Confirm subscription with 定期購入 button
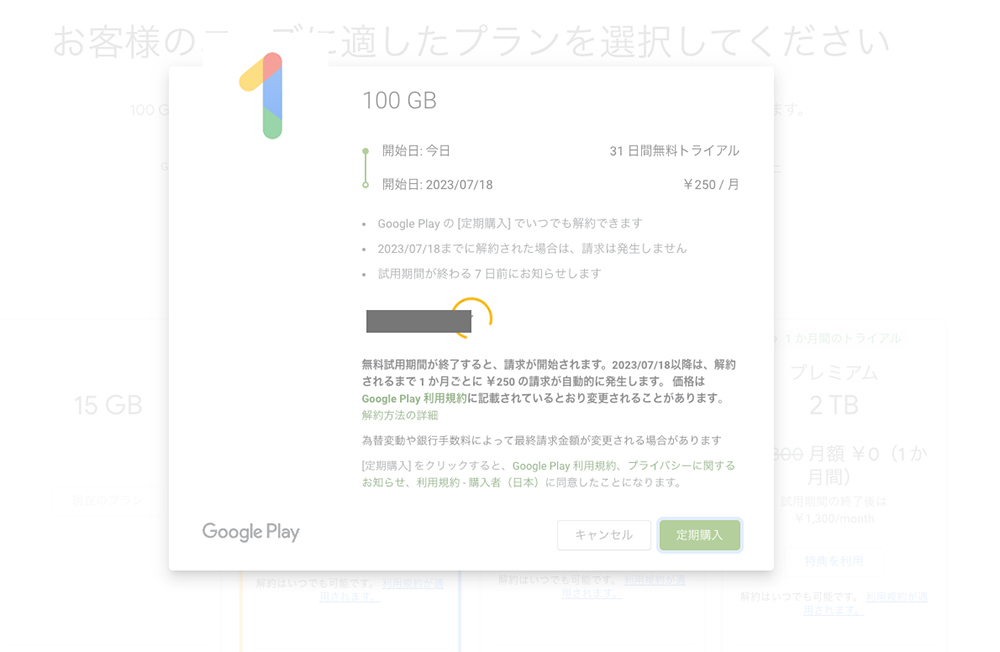Screen dimensions: 1000x652 tap(700, 535)
